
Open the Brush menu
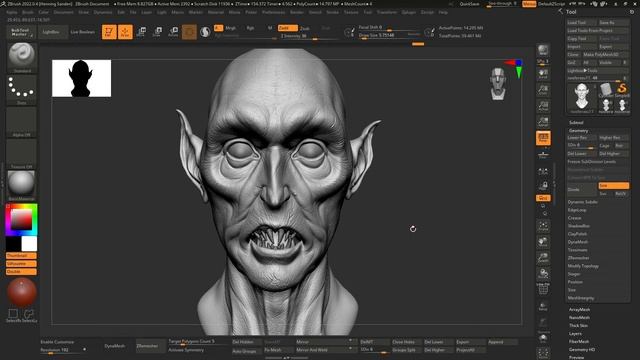[x=28, y=12]
